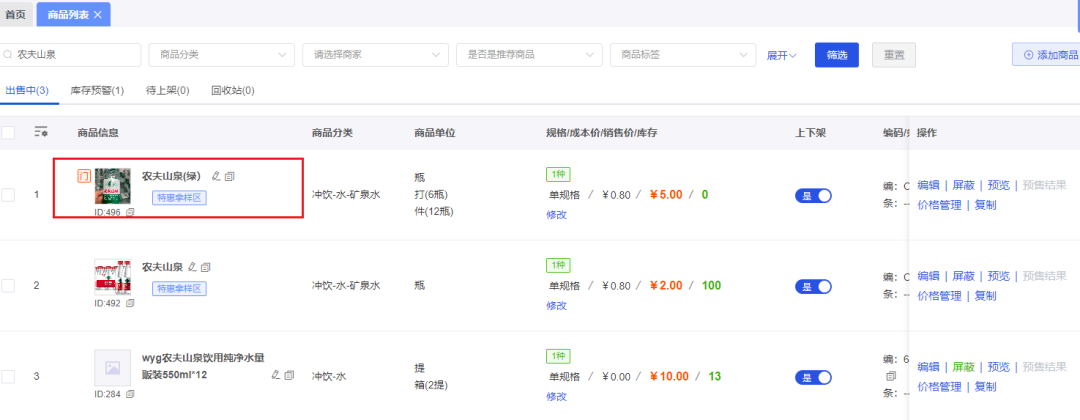Screen dimensions: 1080x420
Task: Check the checkbox for row 2
Action: click(x=8, y=286)
